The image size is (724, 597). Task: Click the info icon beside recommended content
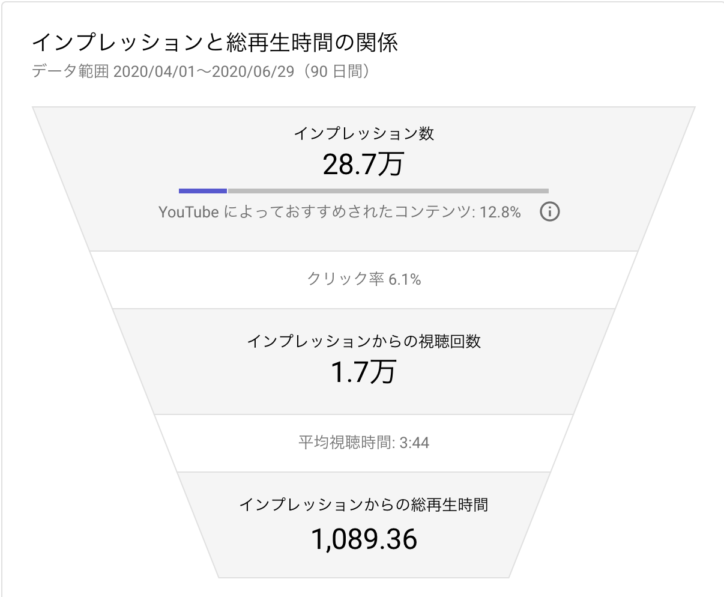(549, 212)
